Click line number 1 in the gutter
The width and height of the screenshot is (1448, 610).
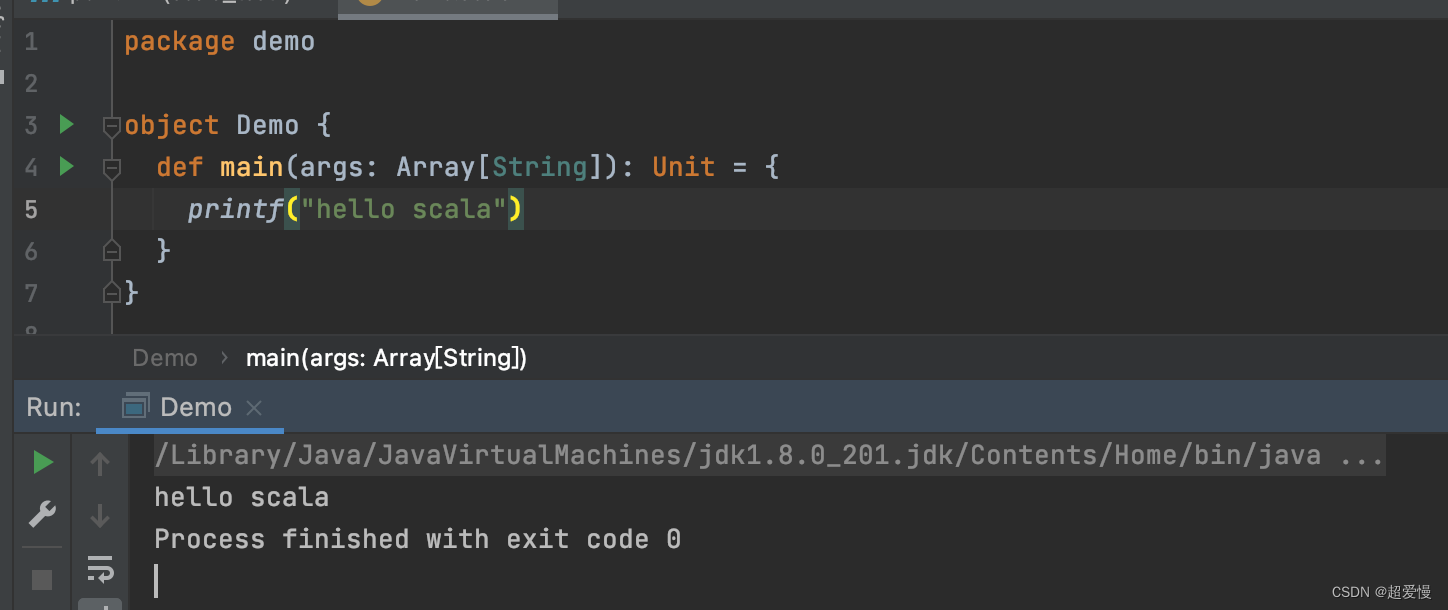coord(31,42)
